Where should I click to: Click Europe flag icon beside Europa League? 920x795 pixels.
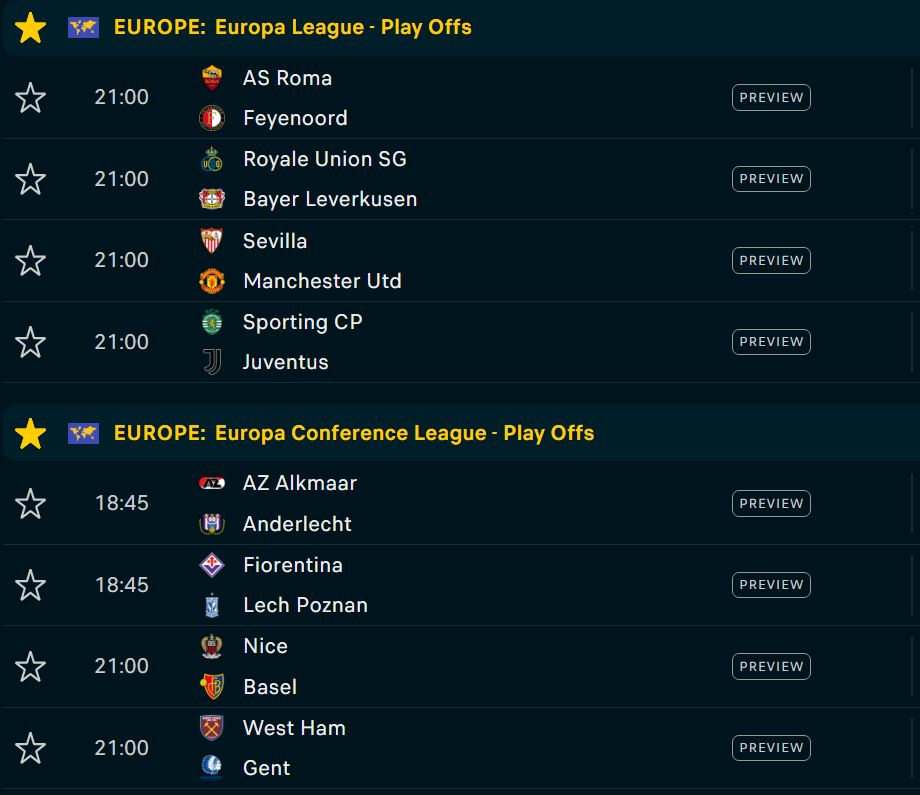[83, 28]
